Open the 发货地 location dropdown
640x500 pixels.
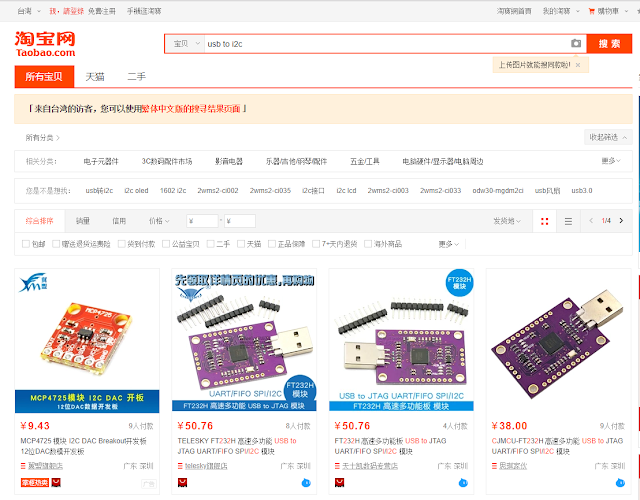click(x=507, y=221)
